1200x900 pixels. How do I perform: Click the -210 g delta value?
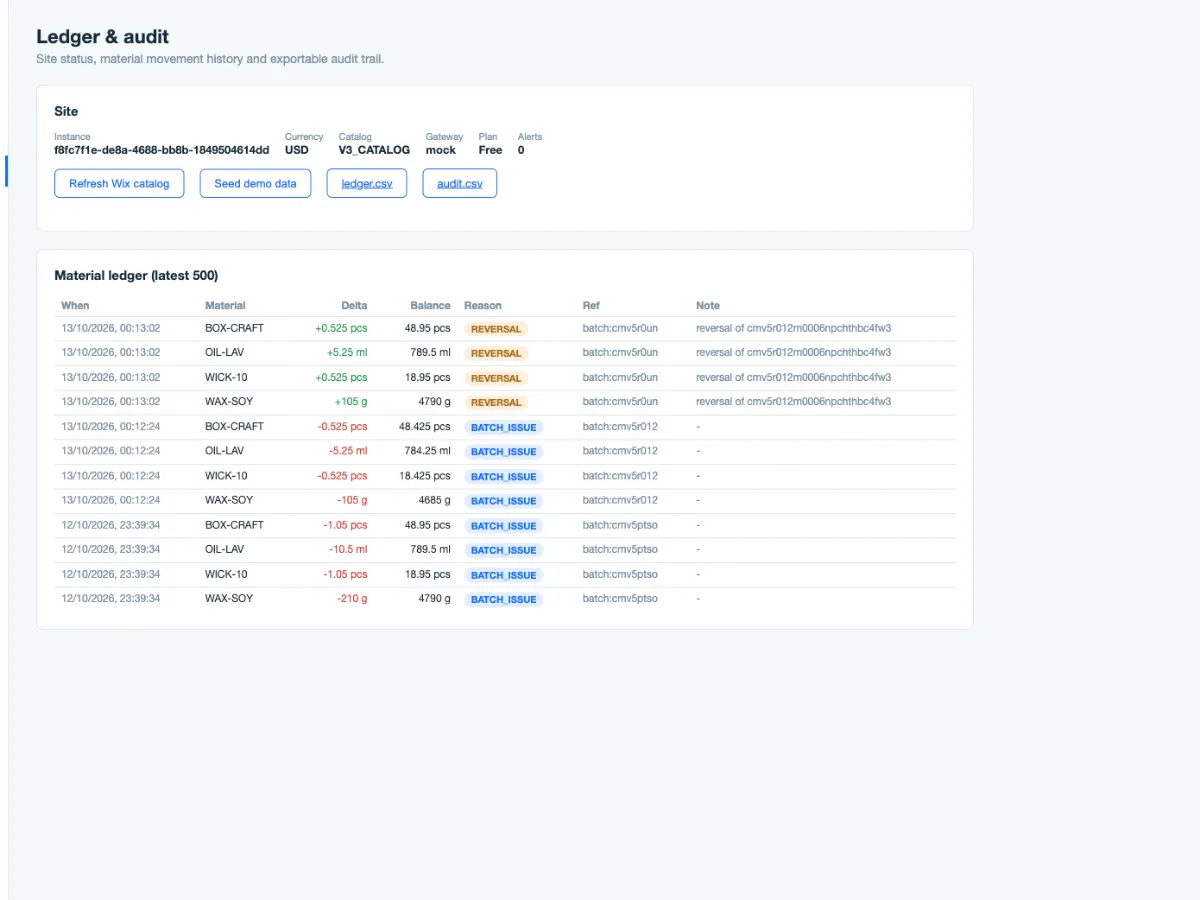(x=352, y=598)
